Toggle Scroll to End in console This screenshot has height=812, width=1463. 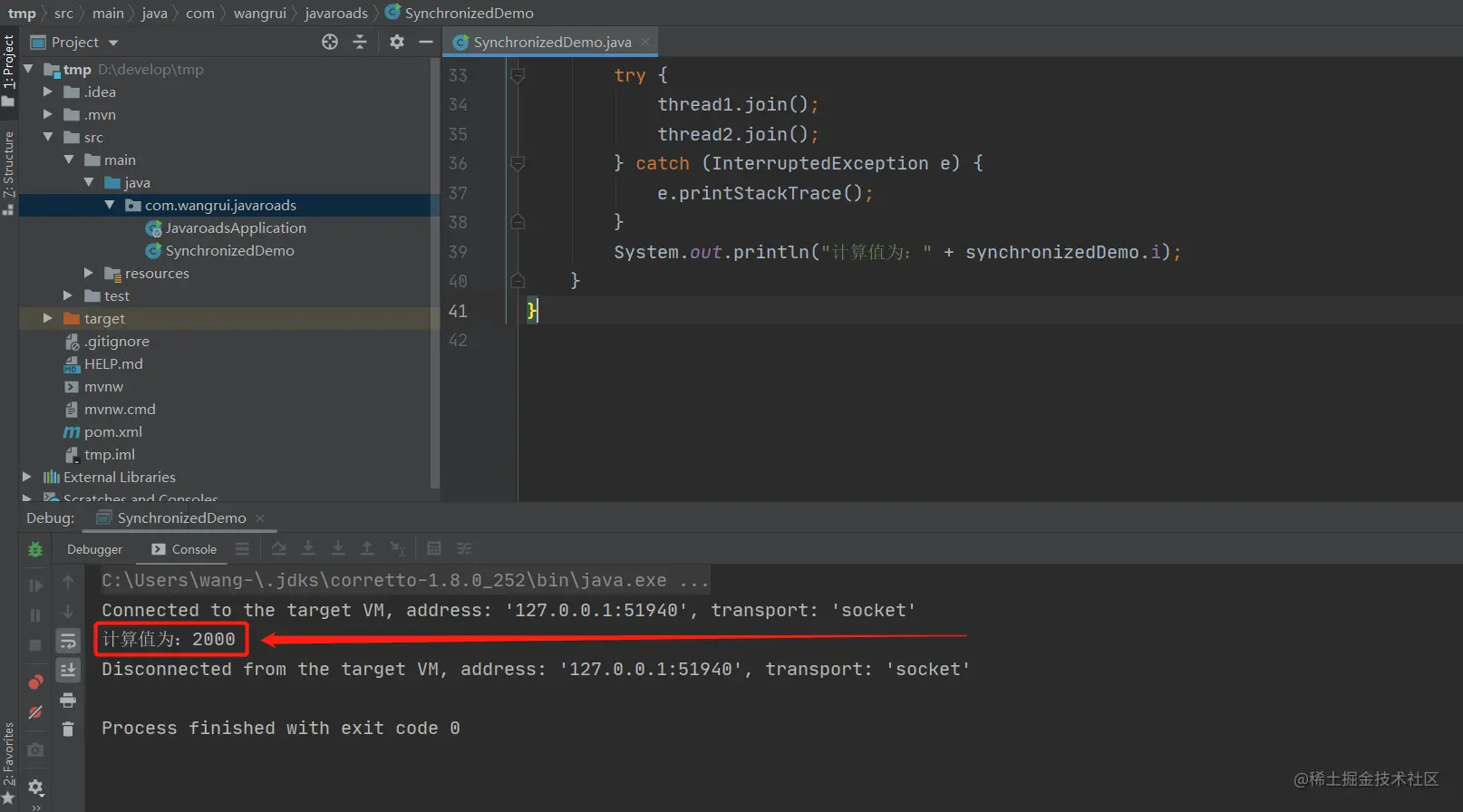[68, 670]
